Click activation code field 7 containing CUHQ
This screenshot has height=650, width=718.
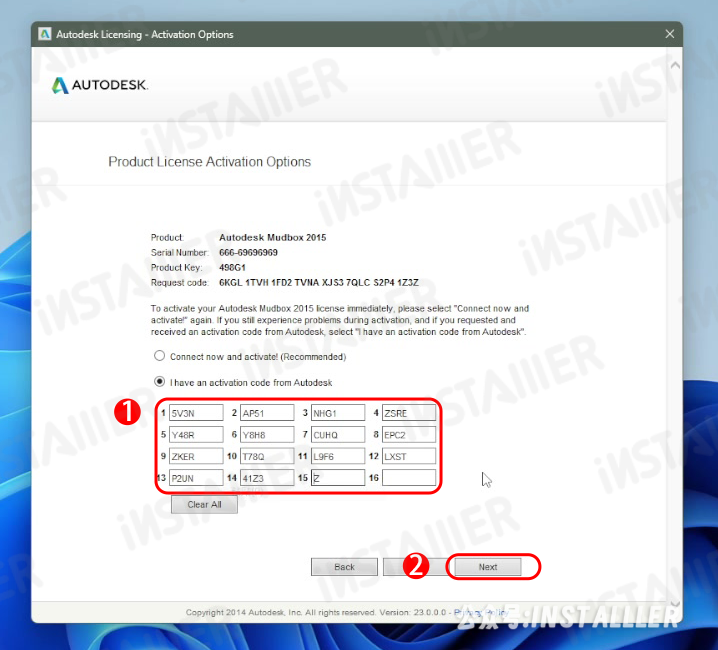[x=338, y=434]
